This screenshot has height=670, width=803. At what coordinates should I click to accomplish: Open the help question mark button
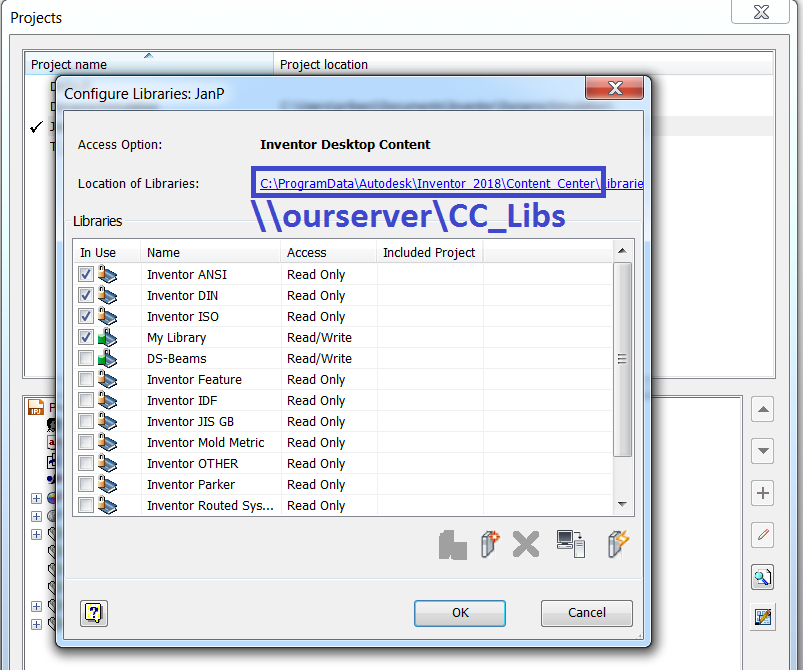93,614
